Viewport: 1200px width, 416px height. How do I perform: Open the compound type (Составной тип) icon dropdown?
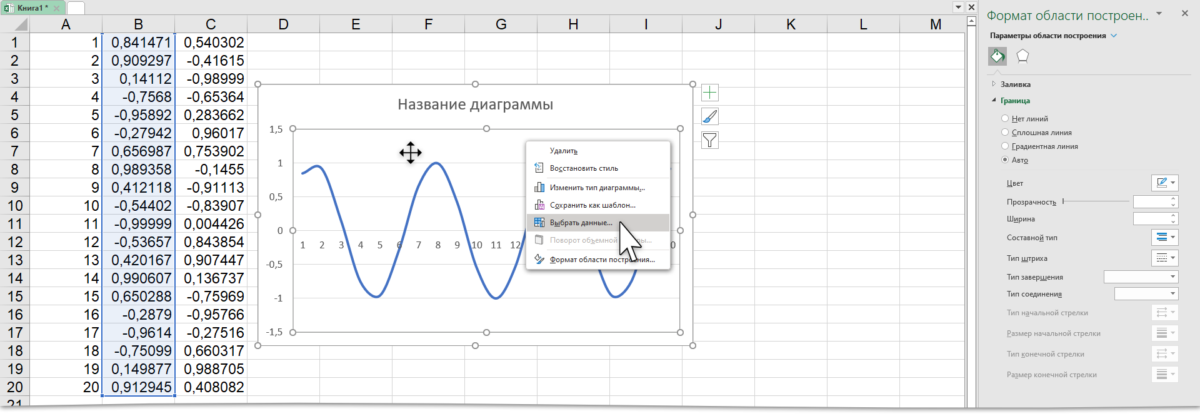point(1166,238)
